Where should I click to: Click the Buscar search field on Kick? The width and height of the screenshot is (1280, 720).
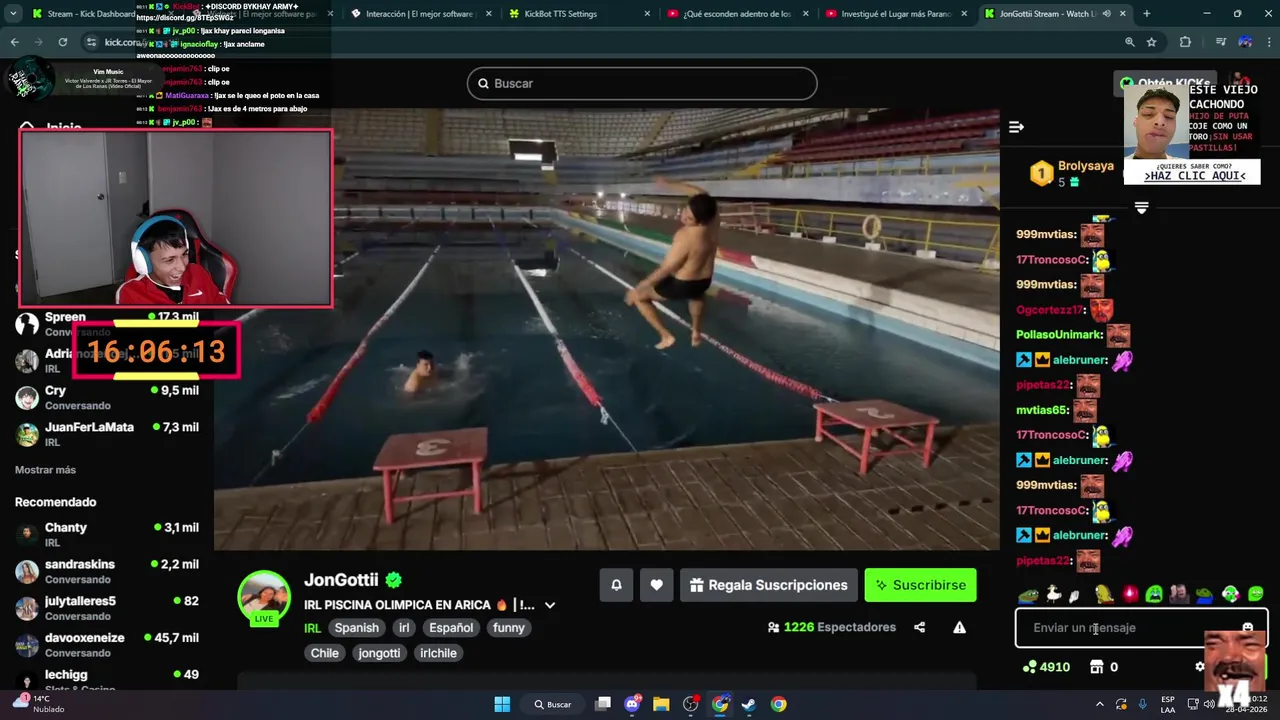pos(642,83)
